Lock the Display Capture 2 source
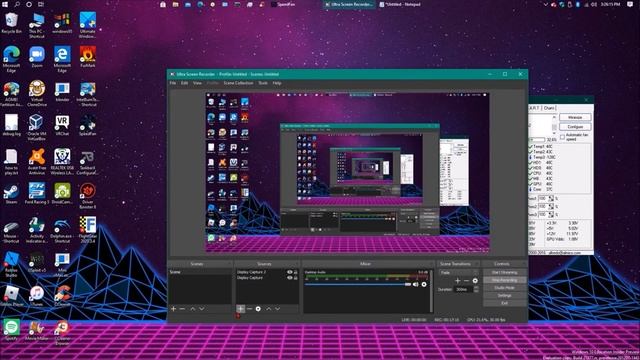 [x=296, y=272]
